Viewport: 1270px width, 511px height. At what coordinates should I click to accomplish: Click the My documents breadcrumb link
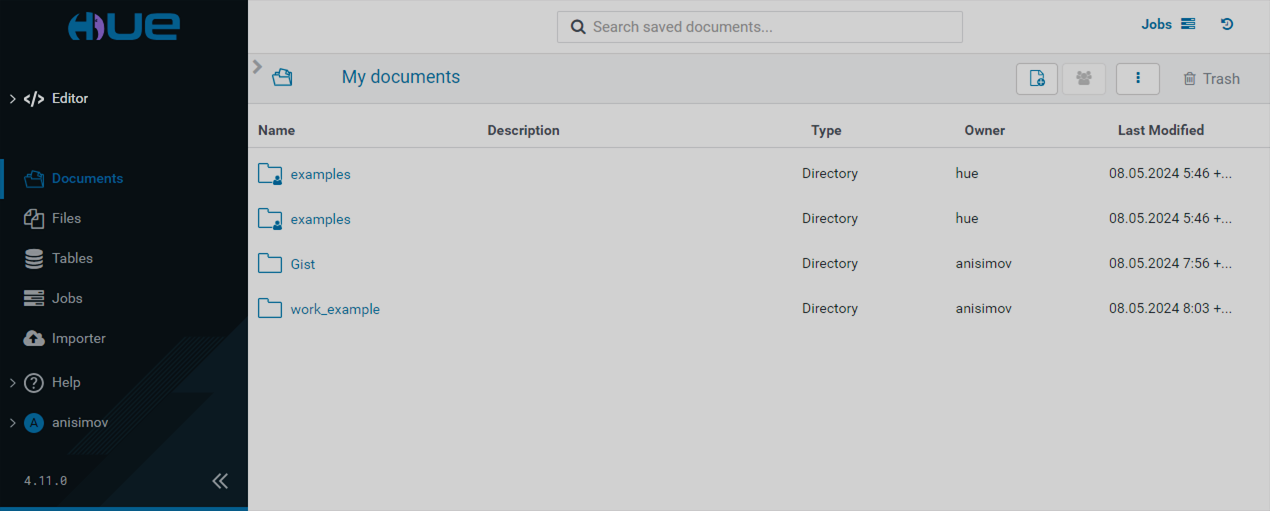(x=401, y=77)
